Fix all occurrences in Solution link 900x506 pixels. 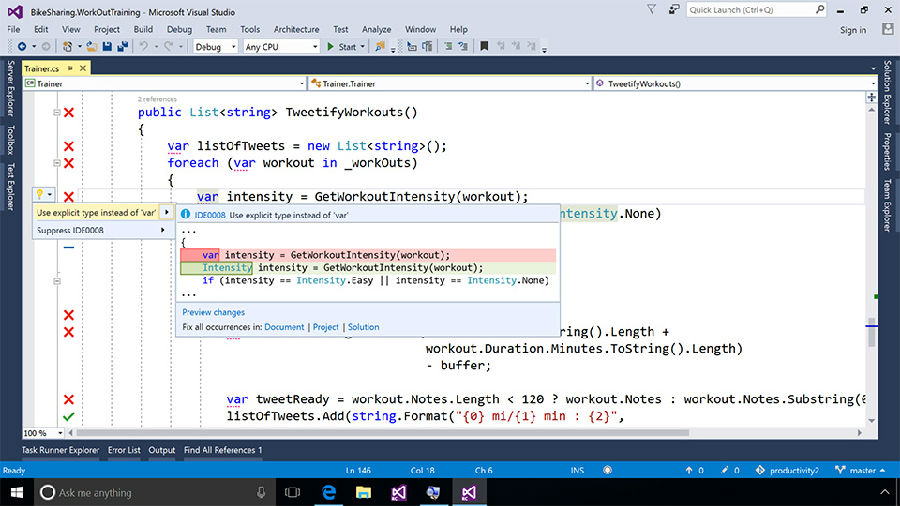click(363, 327)
